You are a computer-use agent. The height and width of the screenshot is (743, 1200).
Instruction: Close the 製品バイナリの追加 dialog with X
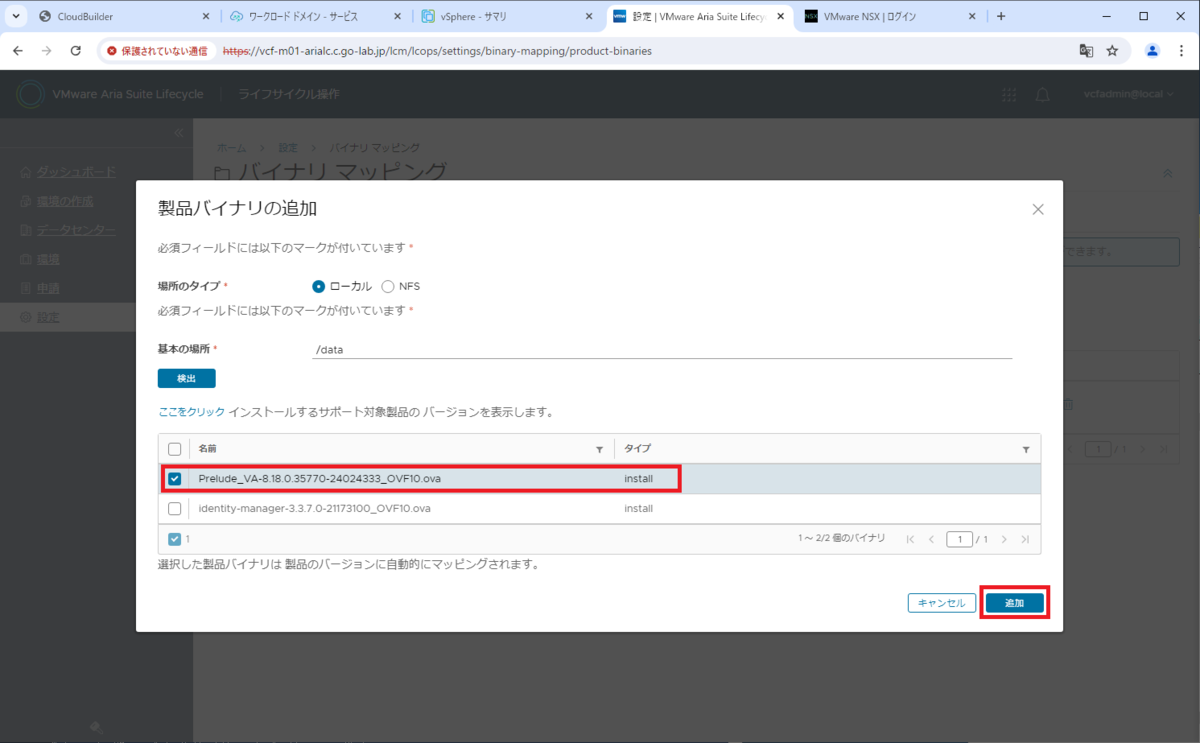(x=1038, y=209)
